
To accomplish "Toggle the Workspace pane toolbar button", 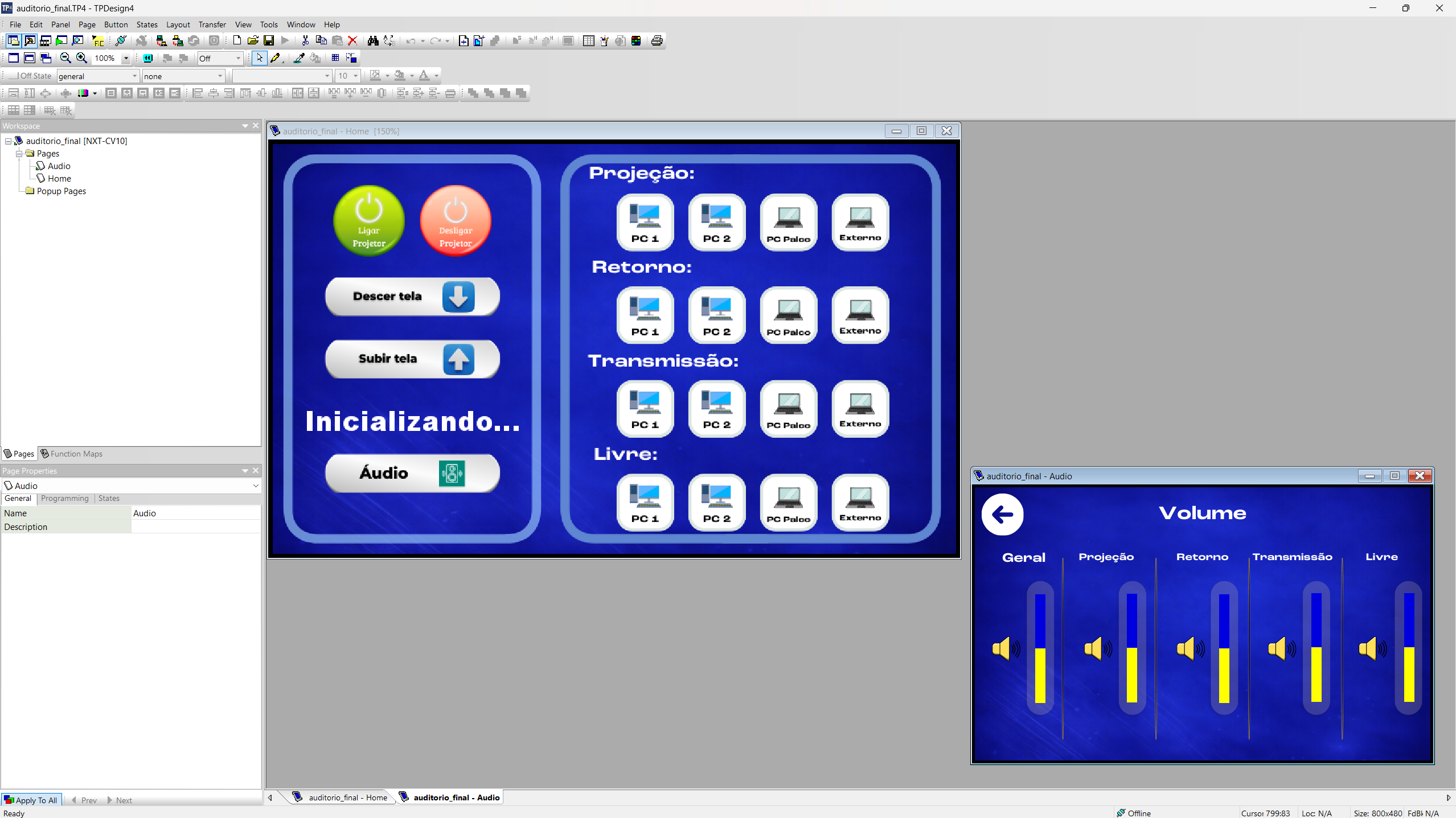I will click(x=13, y=41).
